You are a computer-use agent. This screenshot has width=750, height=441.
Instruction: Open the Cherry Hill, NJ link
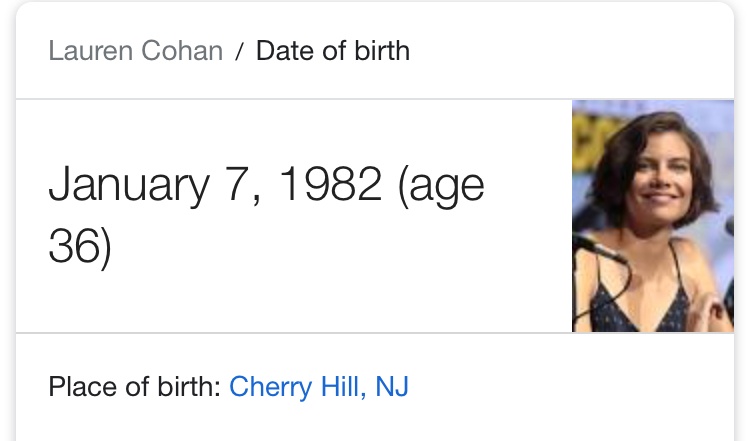click(x=319, y=386)
